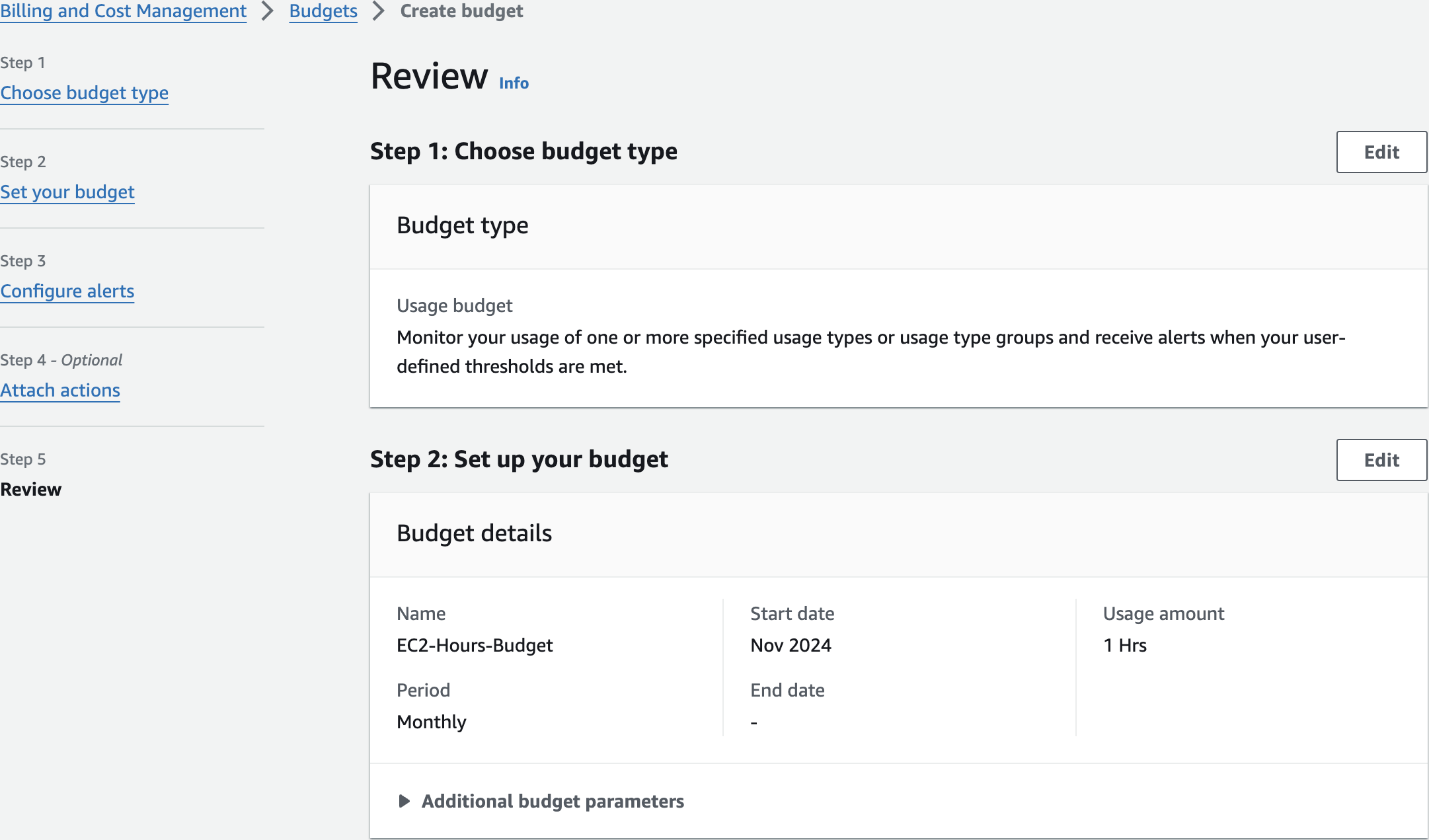Open the Attach actions optional step
The width and height of the screenshot is (1429, 840).
[x=60, y=391]
